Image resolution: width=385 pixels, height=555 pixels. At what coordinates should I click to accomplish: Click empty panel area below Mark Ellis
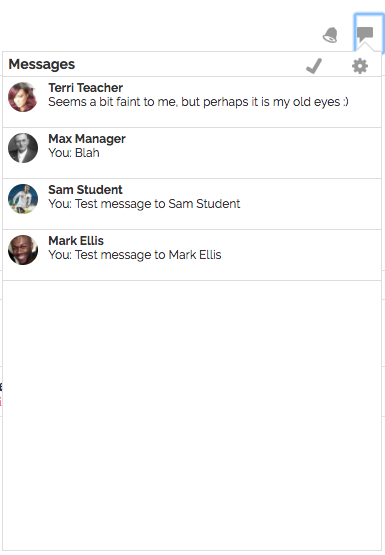click(x=192, y=415)
